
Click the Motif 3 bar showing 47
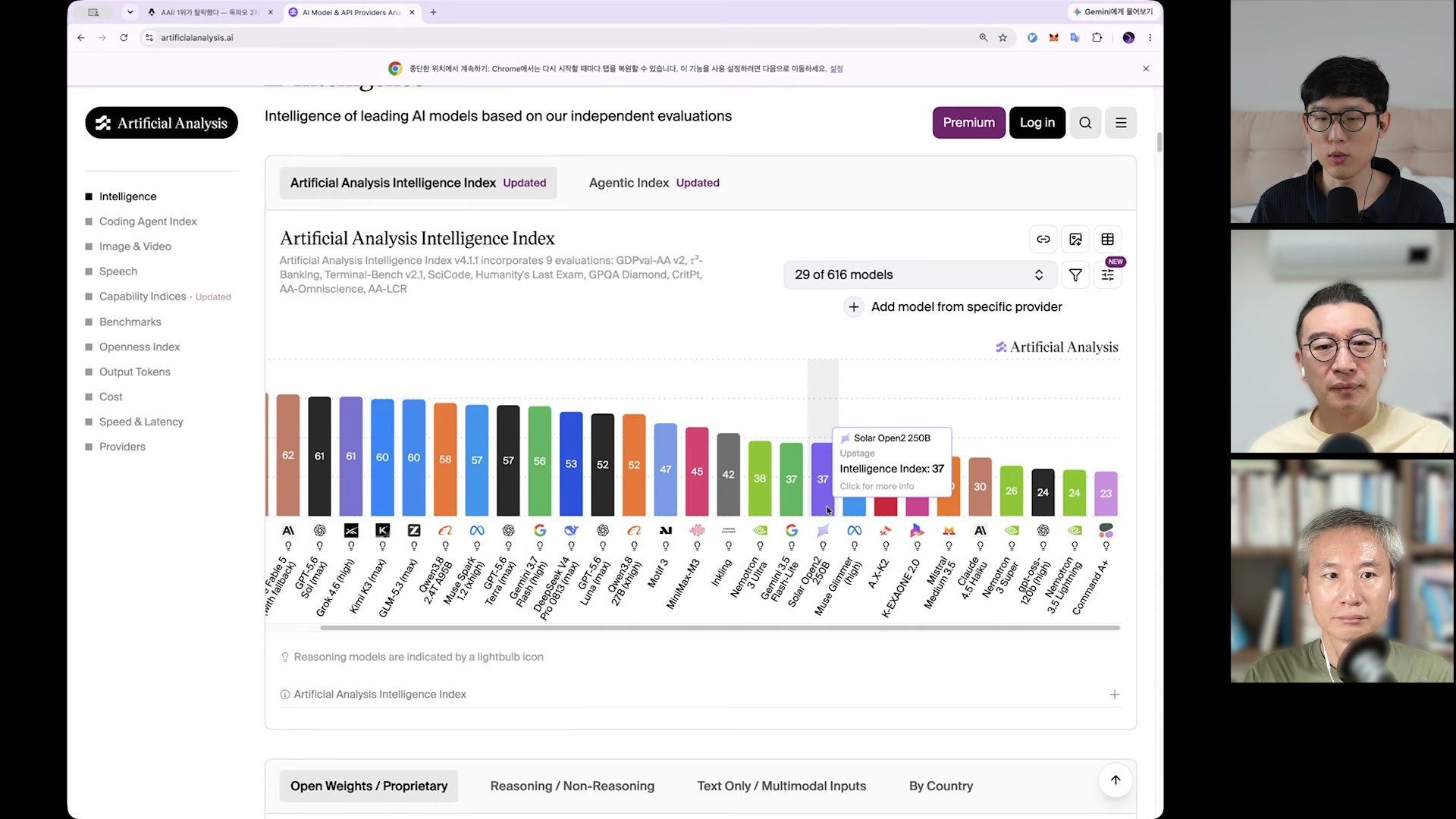(x=666, y=469)
